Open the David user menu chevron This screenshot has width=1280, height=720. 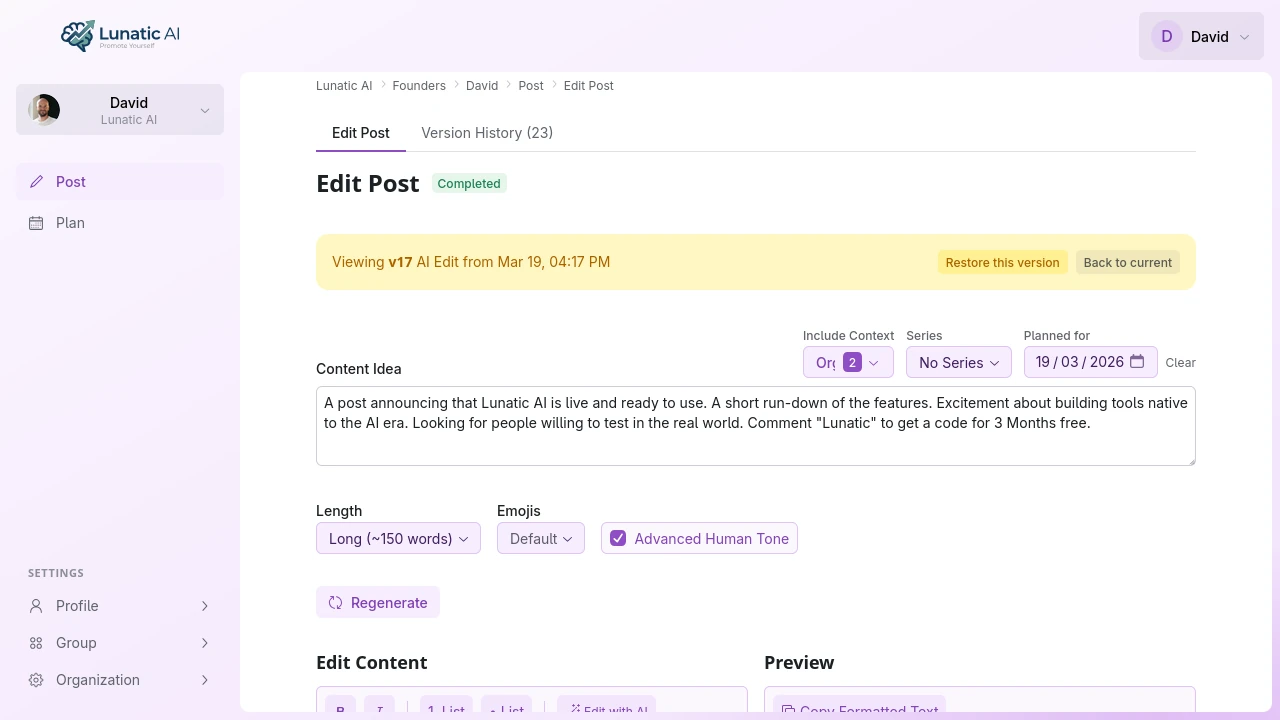coord(1244,37)
